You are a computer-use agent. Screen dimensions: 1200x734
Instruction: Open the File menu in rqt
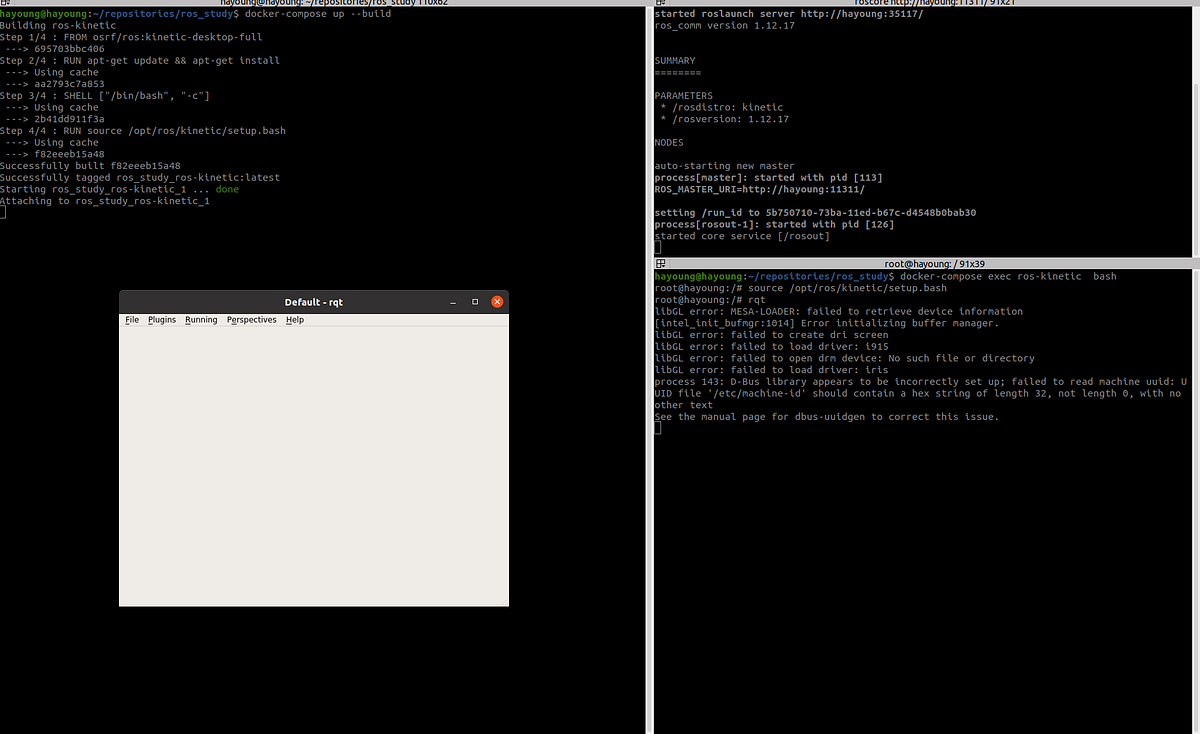(132, 319)
